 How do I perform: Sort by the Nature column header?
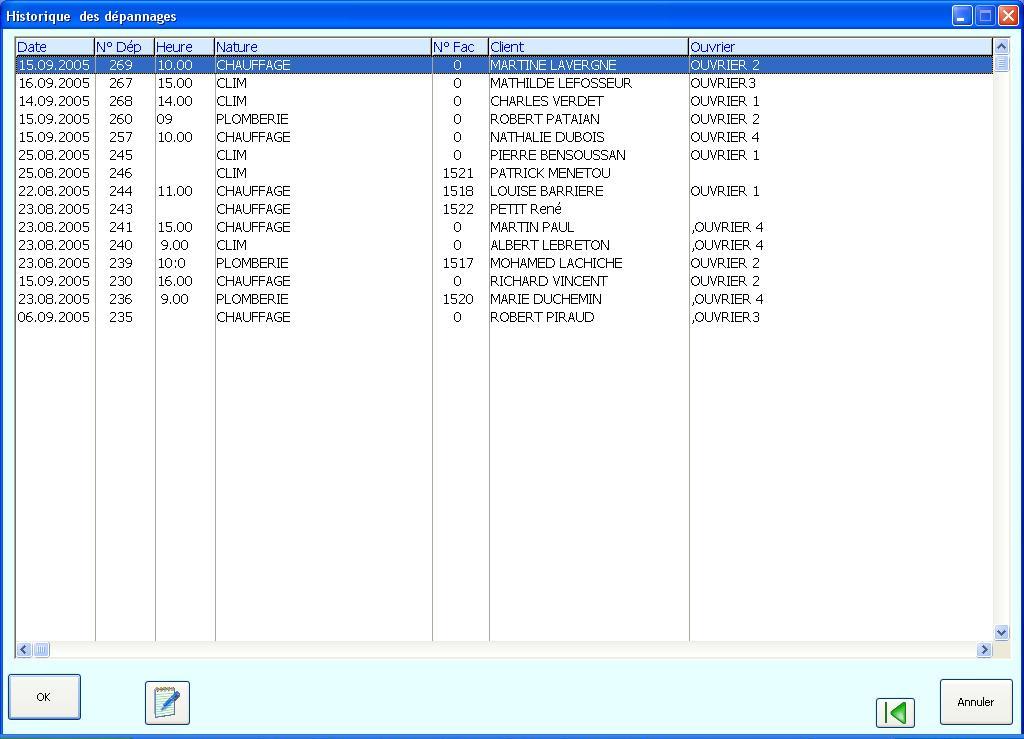322,47
